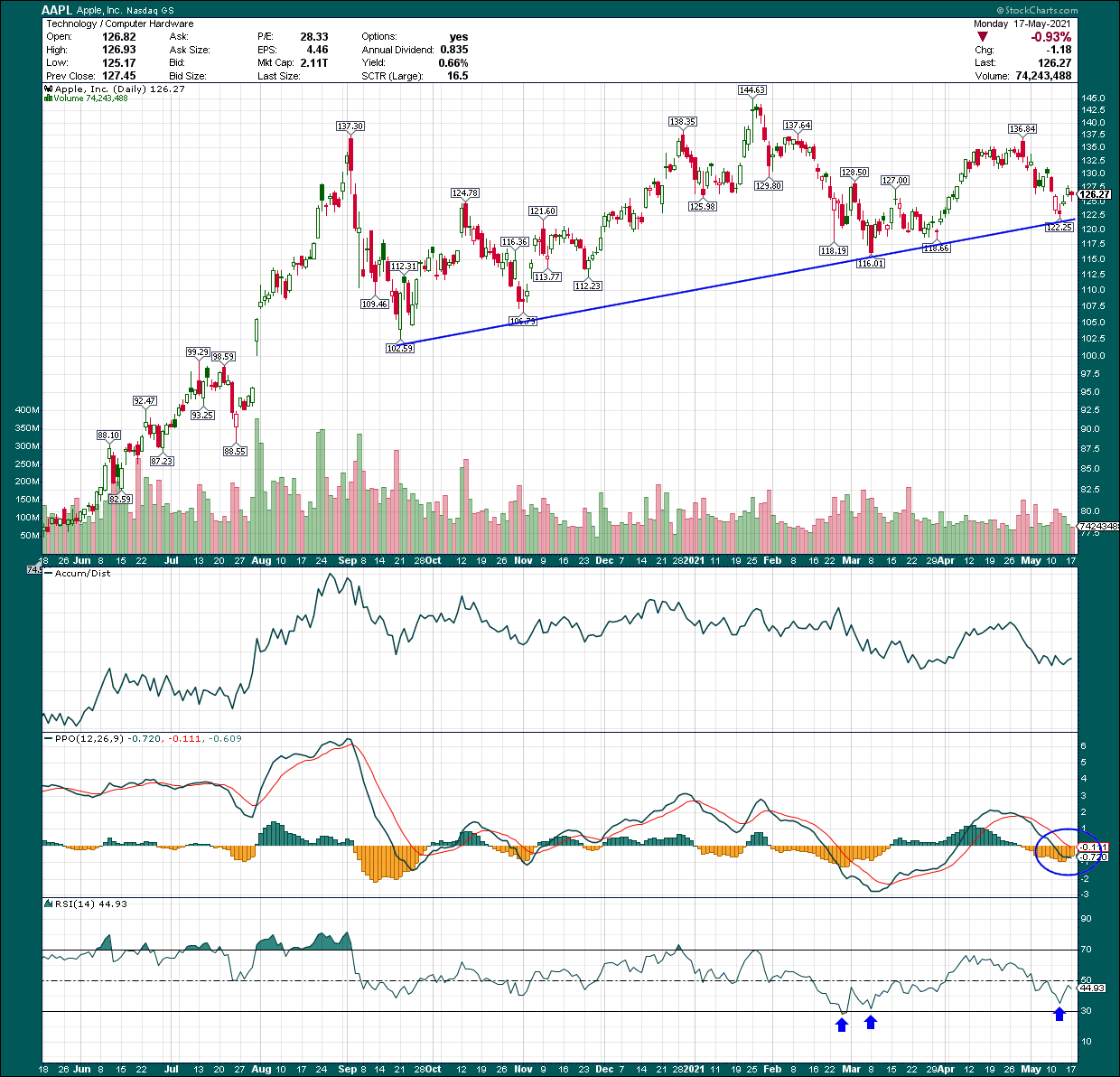Click the 124.78 October high label
The image size is (1120, 1077).
point(465,193)
